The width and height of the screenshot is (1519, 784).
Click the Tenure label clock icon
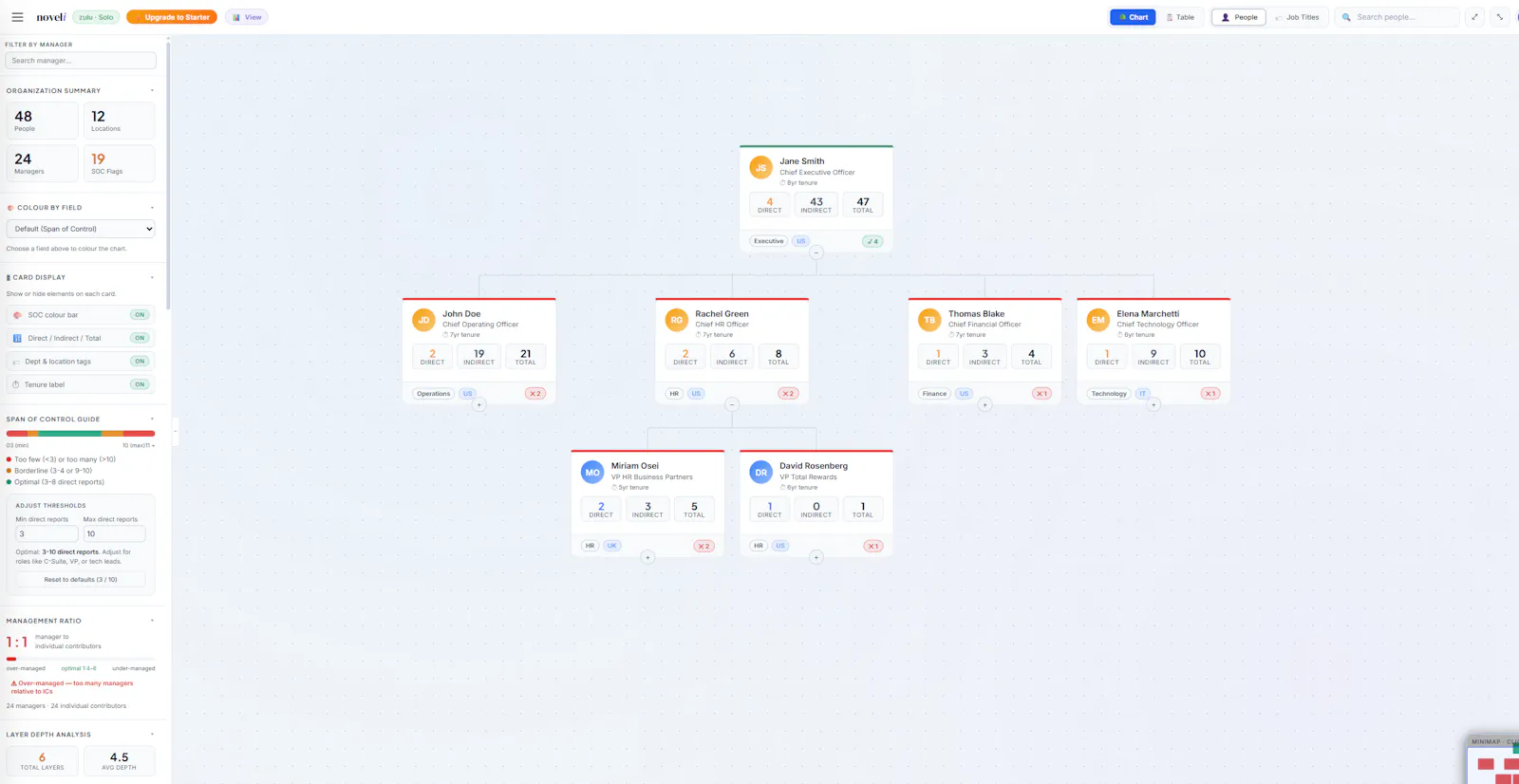15,384
